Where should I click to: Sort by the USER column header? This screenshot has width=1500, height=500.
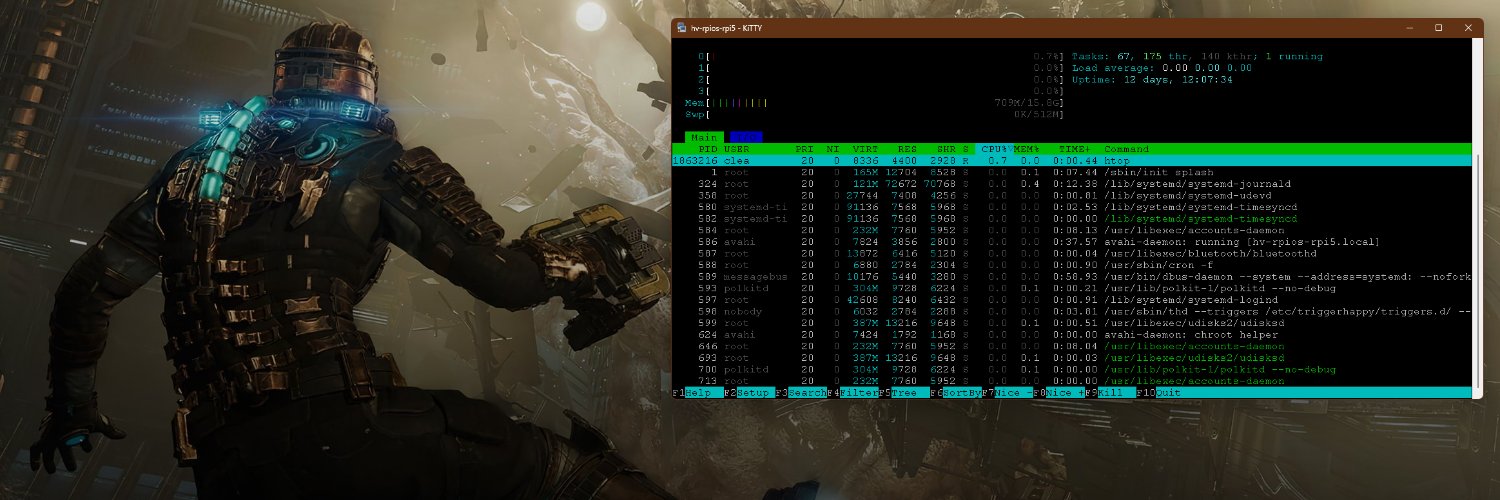tap(736, 149)
